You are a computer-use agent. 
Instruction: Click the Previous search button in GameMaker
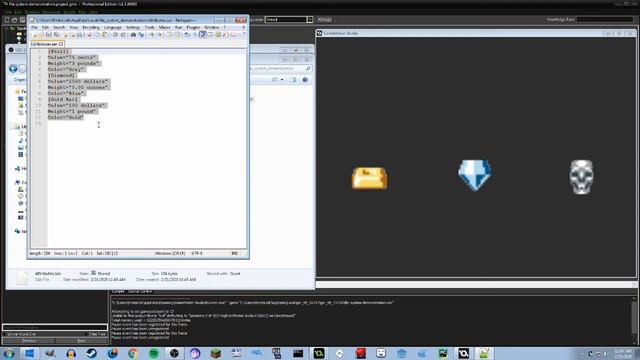[x=29, y=341]
